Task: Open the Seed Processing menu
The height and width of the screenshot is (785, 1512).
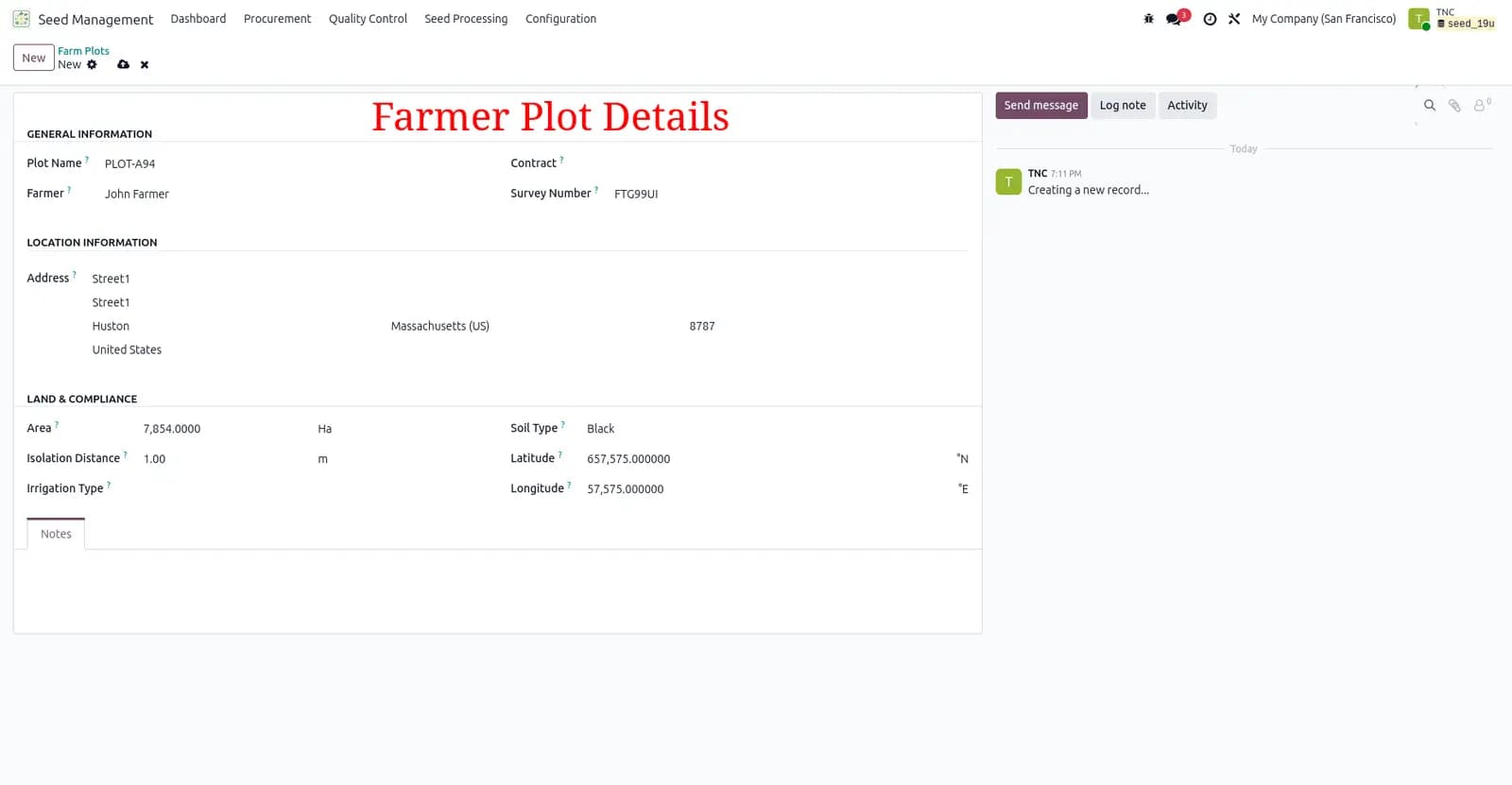Action: point(466,19)
